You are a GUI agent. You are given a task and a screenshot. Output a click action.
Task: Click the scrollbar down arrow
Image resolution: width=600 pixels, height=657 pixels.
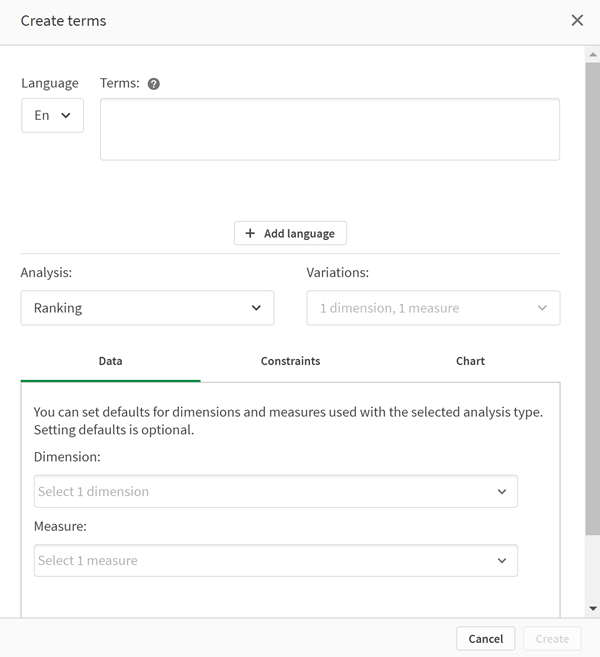[x=592, y=607]
